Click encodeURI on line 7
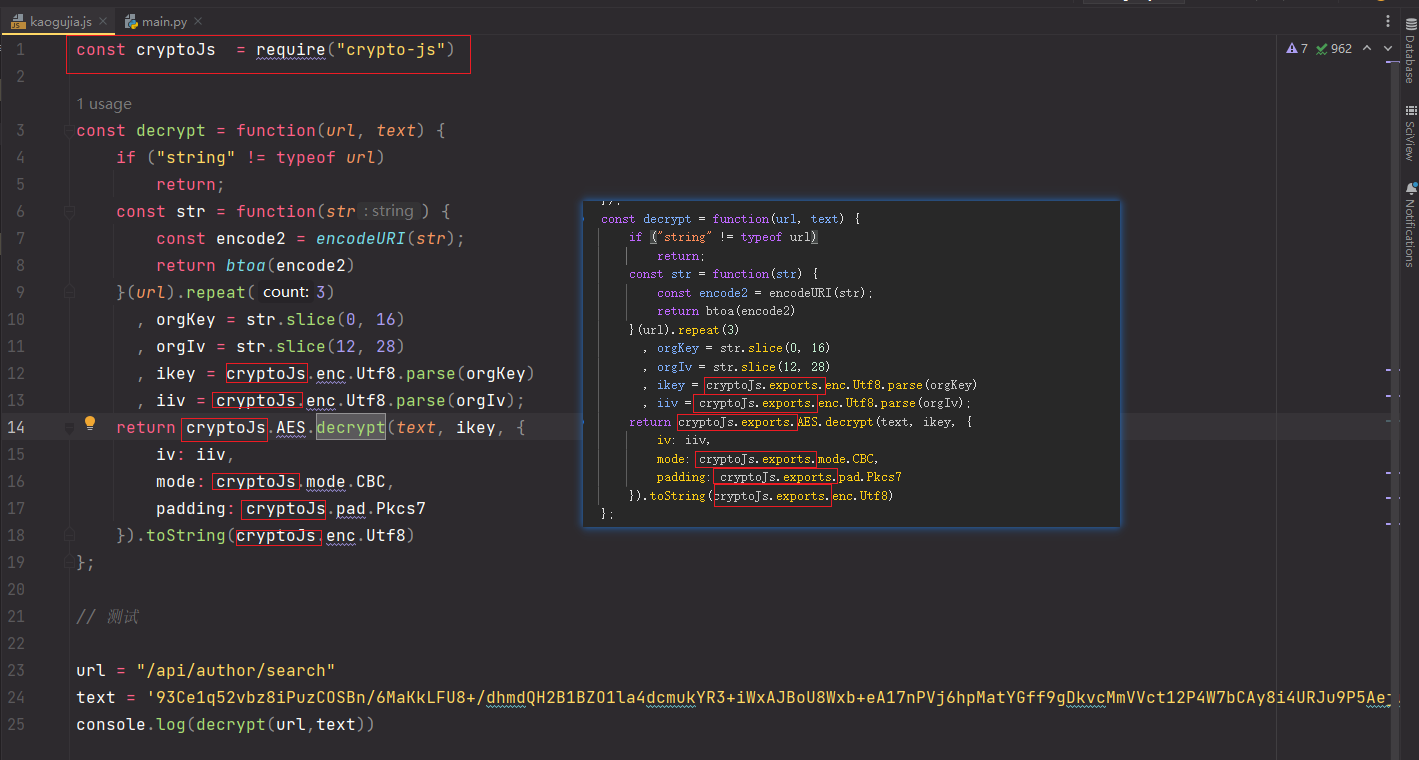The image size is (1419, 760). tap(361, 238)
